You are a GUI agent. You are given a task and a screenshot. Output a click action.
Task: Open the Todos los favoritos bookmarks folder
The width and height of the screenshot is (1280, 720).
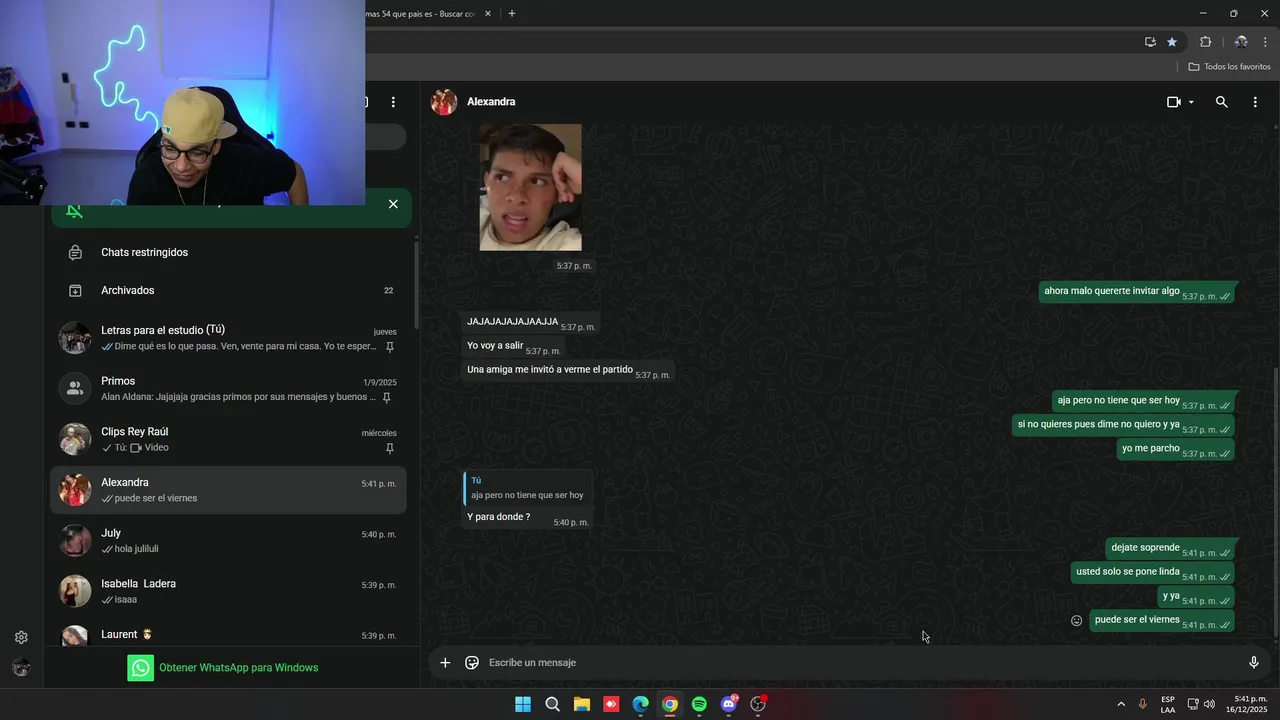pos(1230,67)
